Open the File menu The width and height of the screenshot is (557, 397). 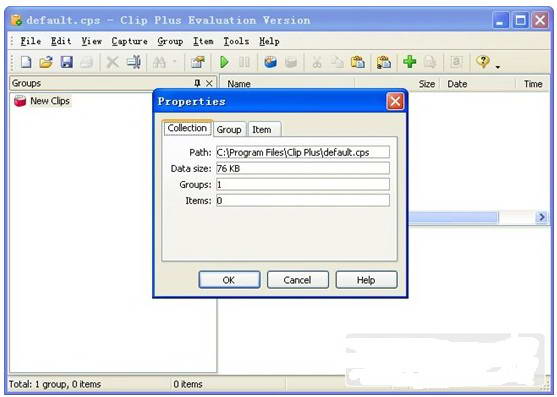[31, 41]
